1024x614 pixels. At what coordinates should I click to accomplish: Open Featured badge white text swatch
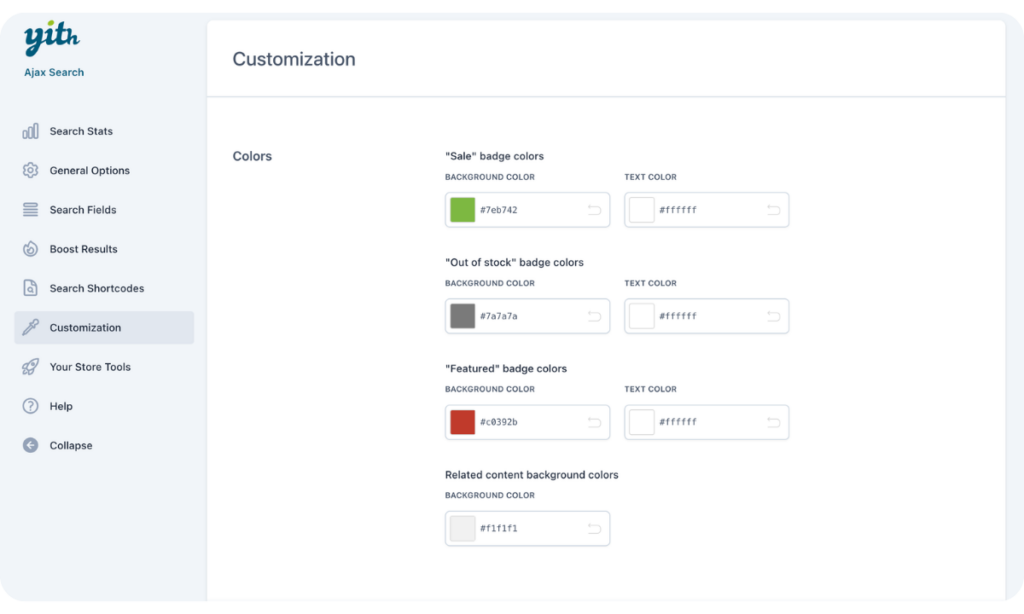tap(641, 422)
